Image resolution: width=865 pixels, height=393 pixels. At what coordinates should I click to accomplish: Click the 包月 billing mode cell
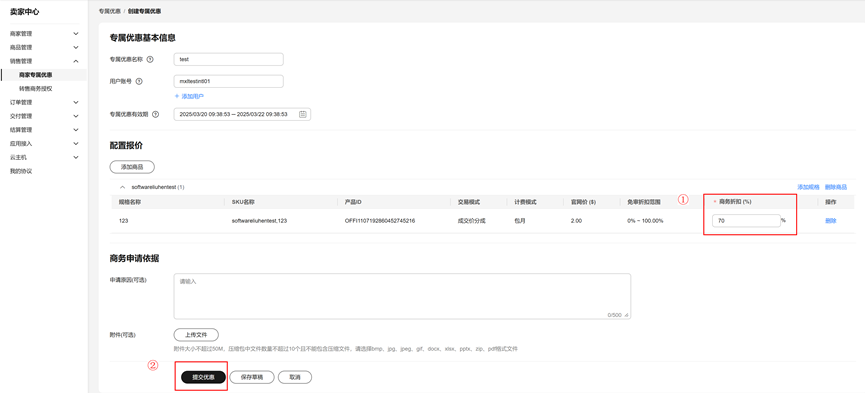(x=521, y=221)
